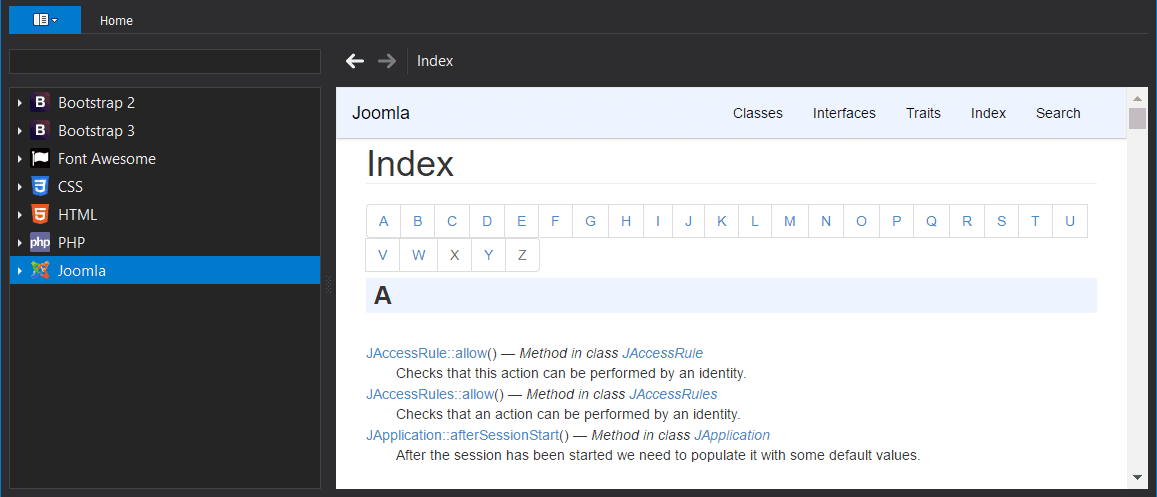Click the Joomla logo icon
The image size is (1157, 497).
[40, 270]
